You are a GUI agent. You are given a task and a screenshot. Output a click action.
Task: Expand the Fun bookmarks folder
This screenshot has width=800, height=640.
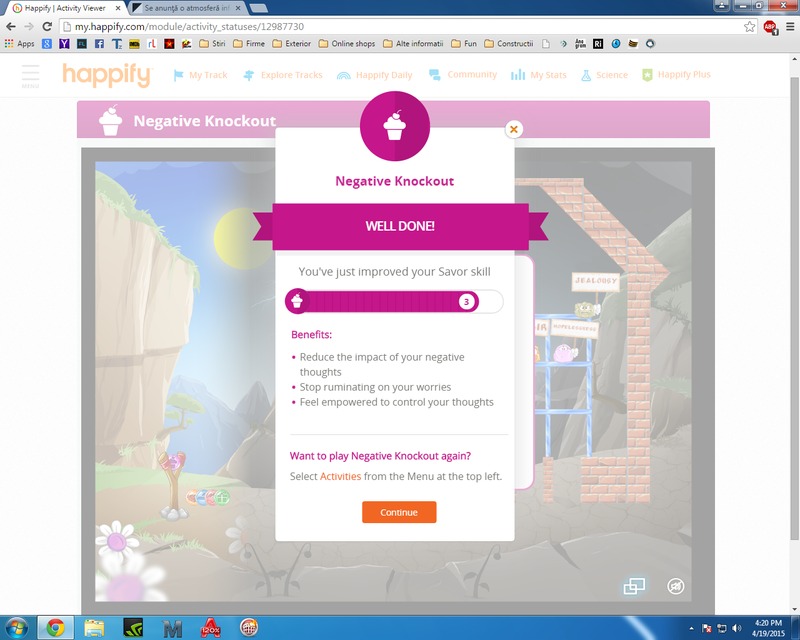tap(464, 44)
